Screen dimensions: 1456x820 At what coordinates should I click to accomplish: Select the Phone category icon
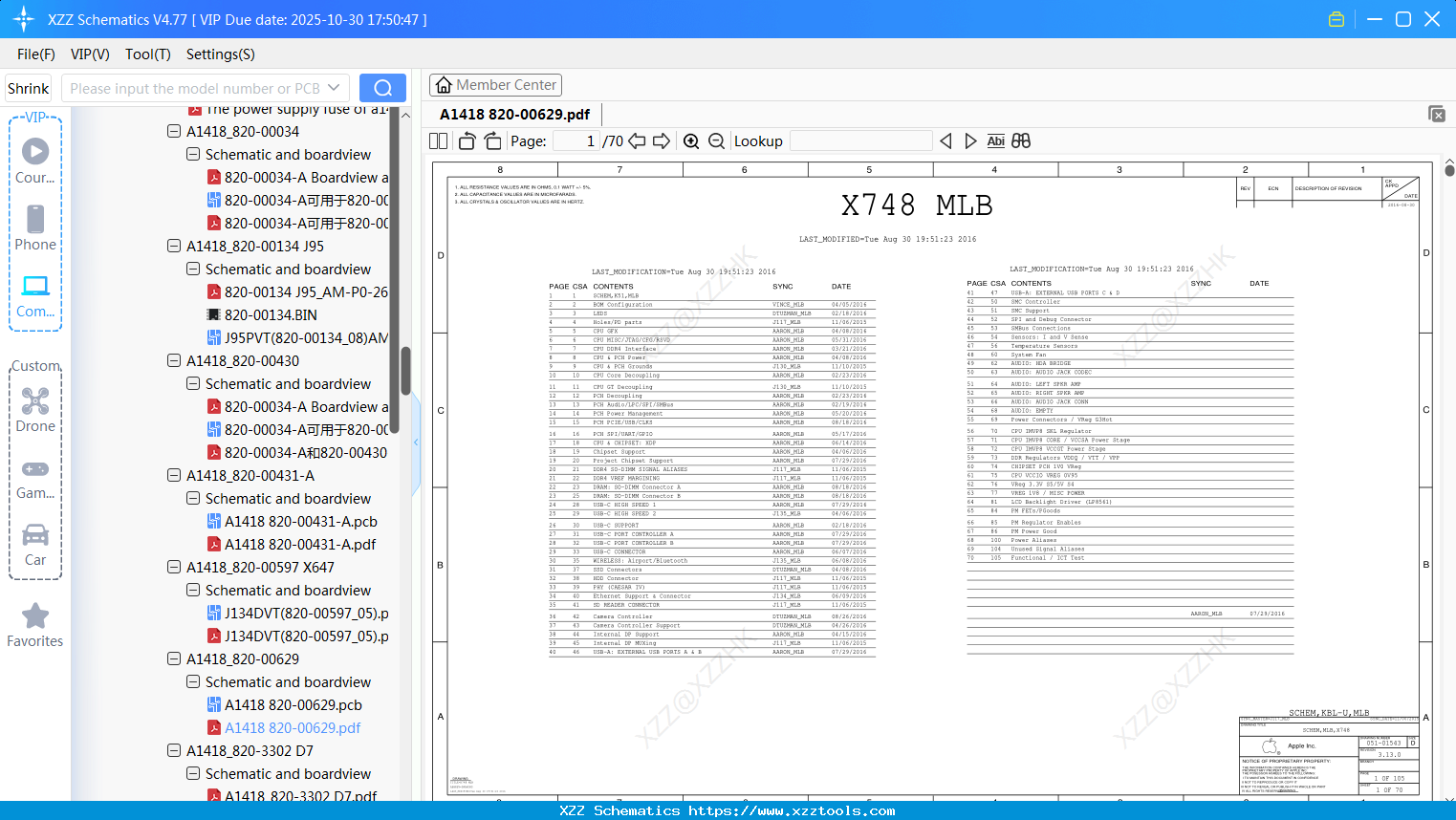click(x=35, y=227)
